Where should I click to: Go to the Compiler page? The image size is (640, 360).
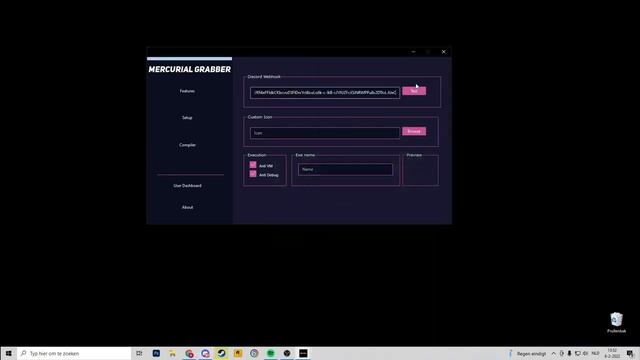[187, 145]
